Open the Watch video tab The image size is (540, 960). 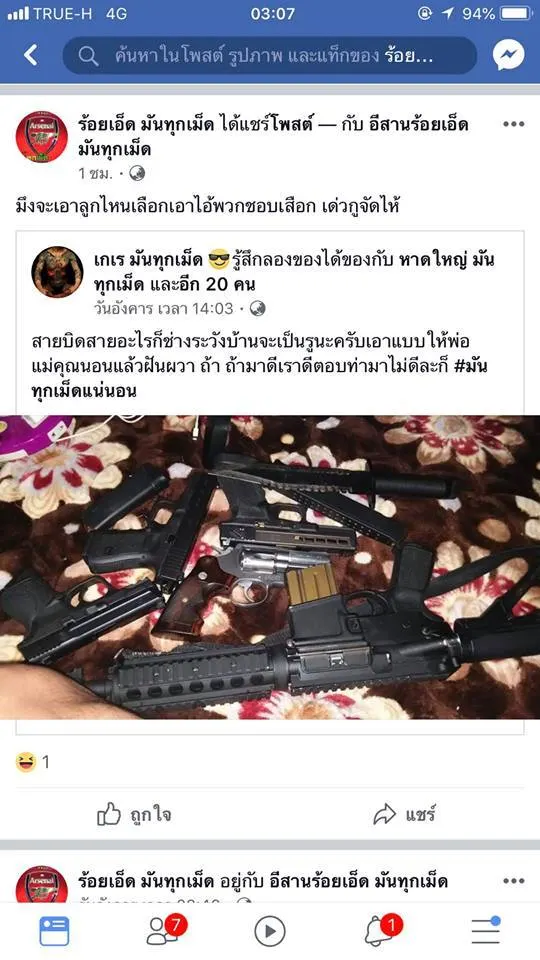(269, 932)
